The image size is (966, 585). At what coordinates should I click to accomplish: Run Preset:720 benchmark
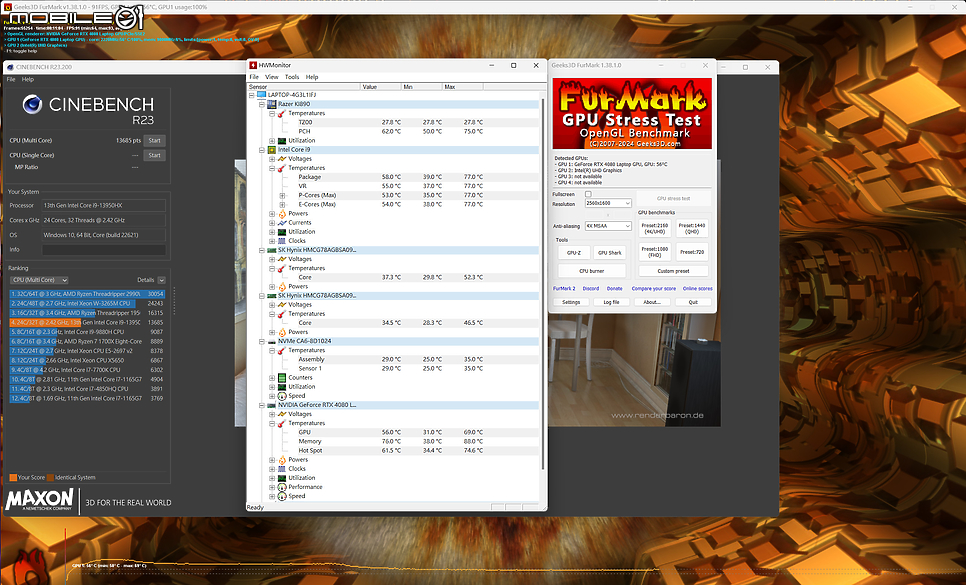[692, 252]
